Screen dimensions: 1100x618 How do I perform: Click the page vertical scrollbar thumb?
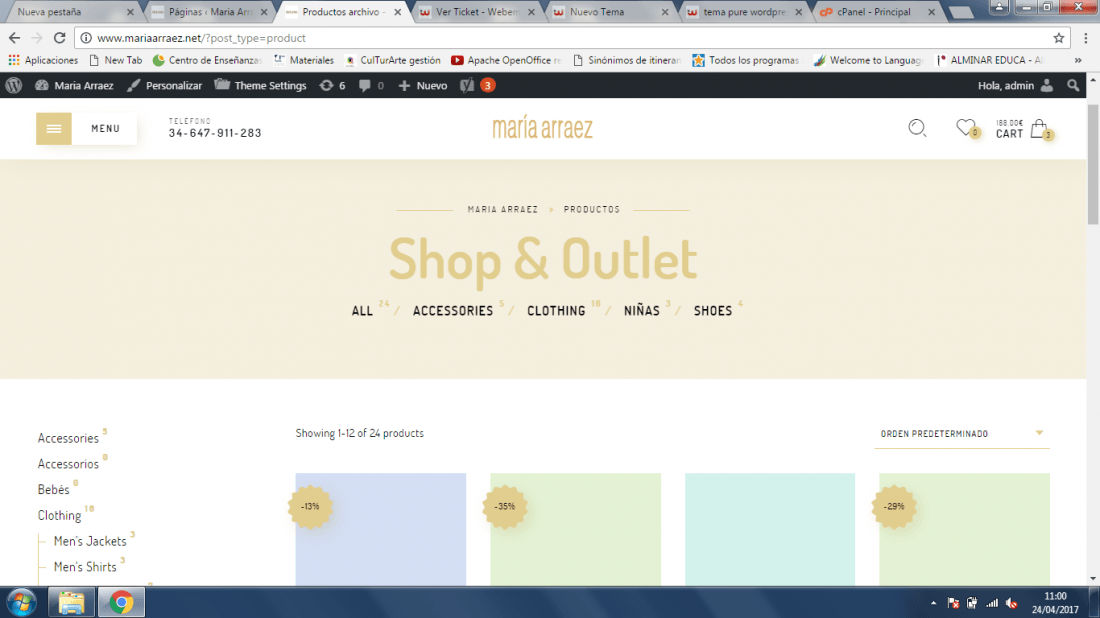click(1093, 165)
